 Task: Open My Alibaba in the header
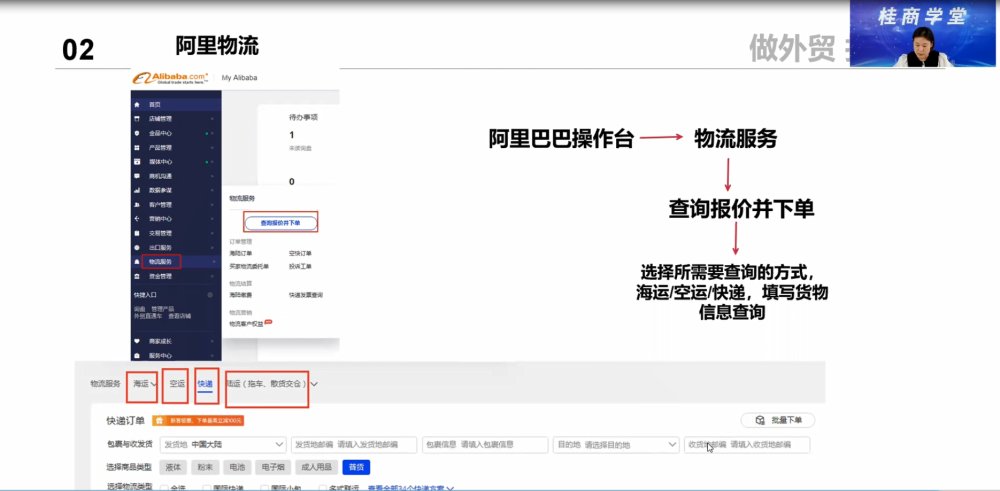pos(239,78)
